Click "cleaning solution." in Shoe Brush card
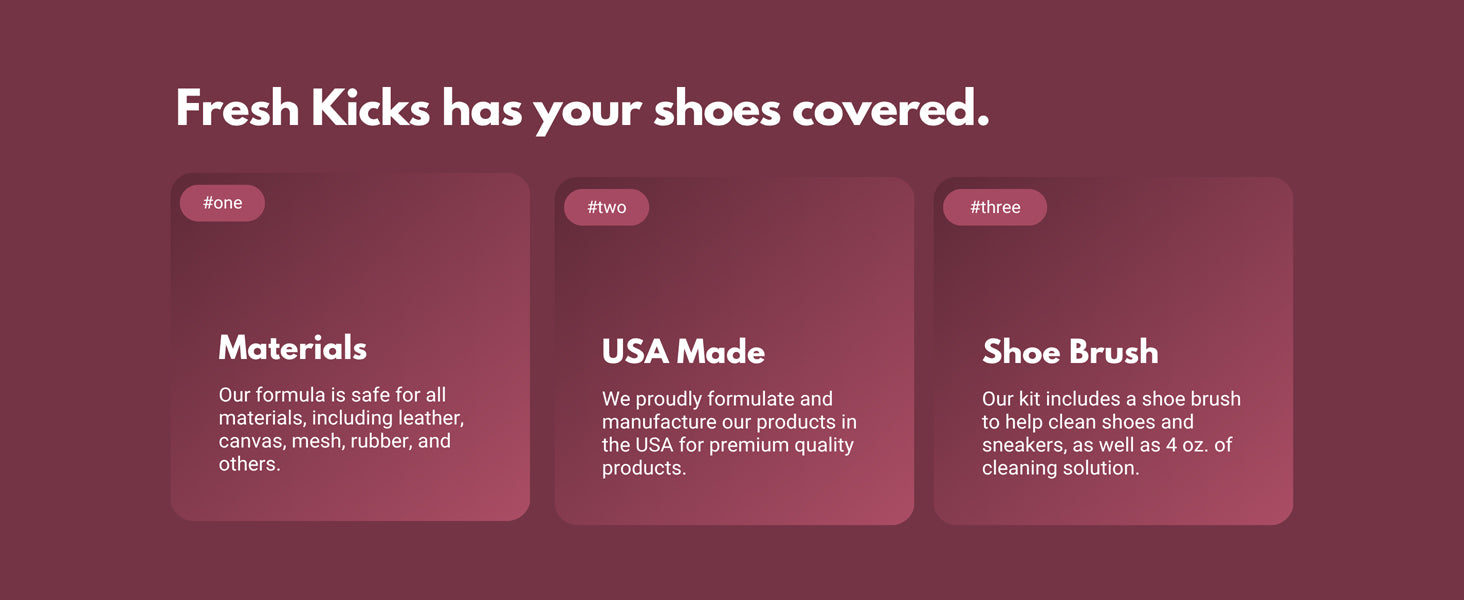Image resolution: width=1464 pixels, height=600 pixels. (x=1060, y=468)
